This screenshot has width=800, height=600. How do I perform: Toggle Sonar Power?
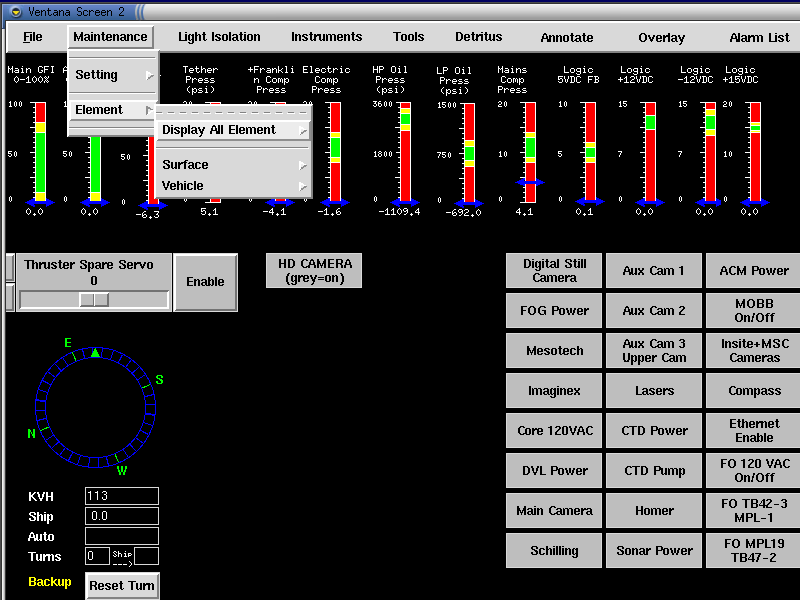click(x=654, y=551)
